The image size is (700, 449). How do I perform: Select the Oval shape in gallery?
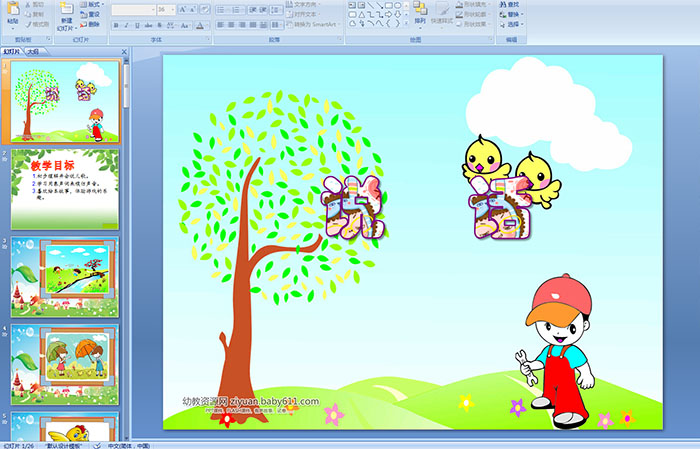(x=398, y=5)
